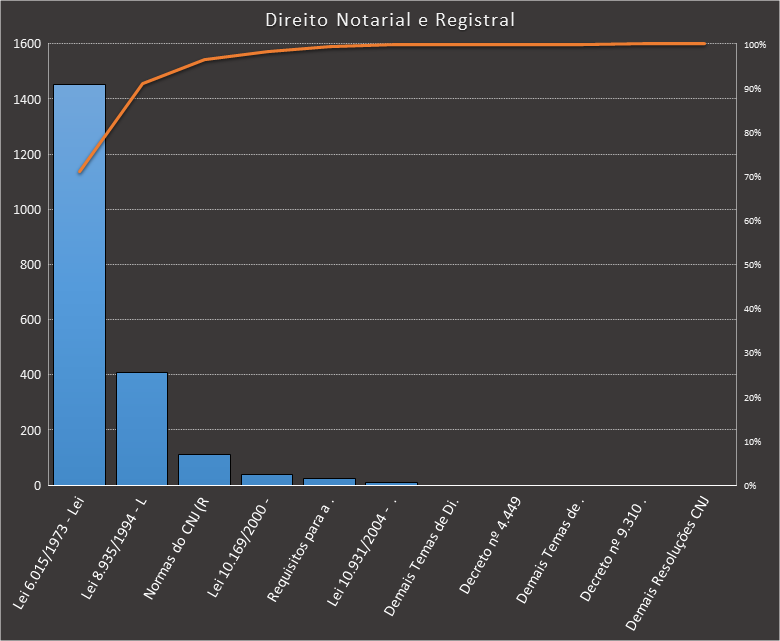Click the 1000 gridline value on left axis
Viewport: 780px width, 641px height.
tap(27, 210)
